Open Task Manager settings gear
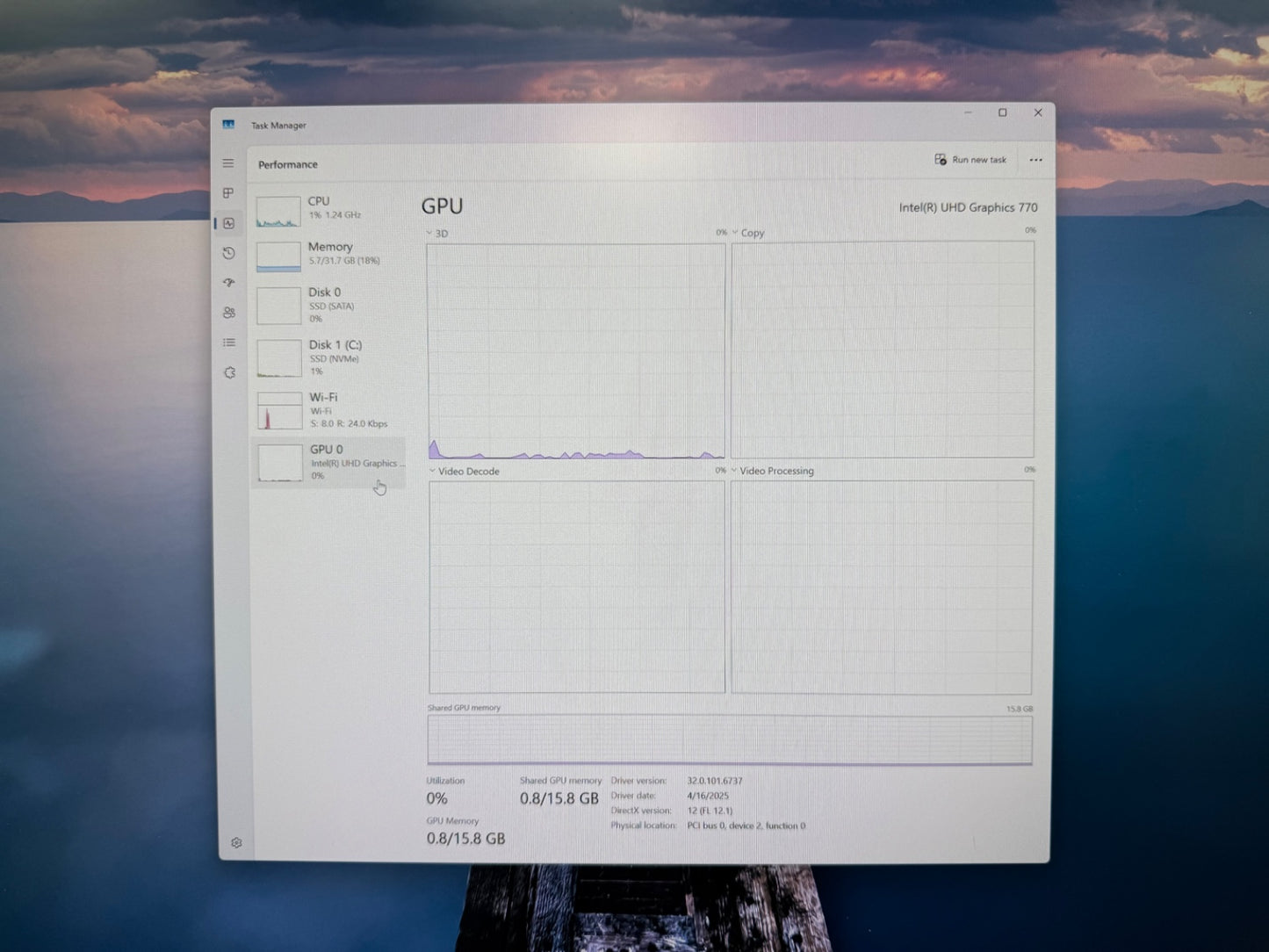This screenshot has width=1269, height=952. 236,842
